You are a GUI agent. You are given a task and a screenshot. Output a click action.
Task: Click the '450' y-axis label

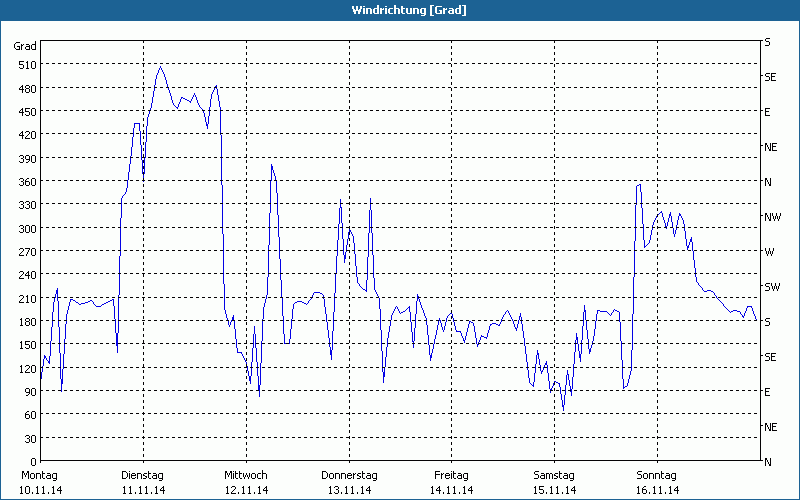(28, 112)
